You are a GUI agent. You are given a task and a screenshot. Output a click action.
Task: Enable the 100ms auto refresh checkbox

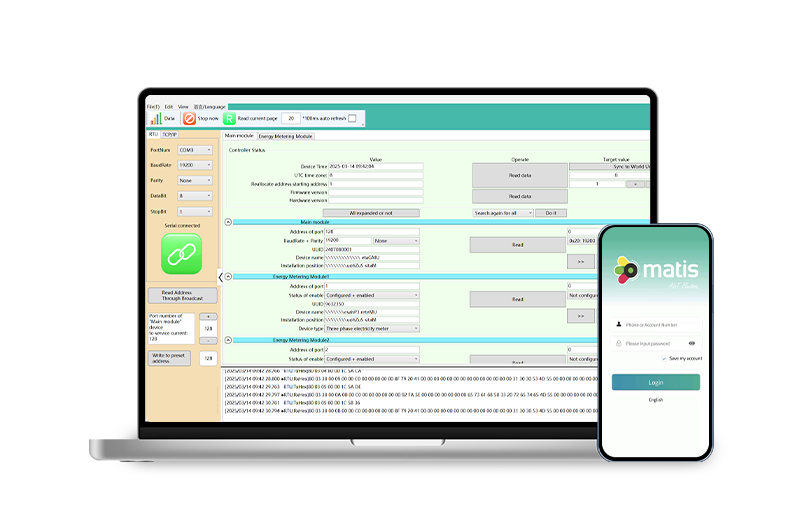353,119
